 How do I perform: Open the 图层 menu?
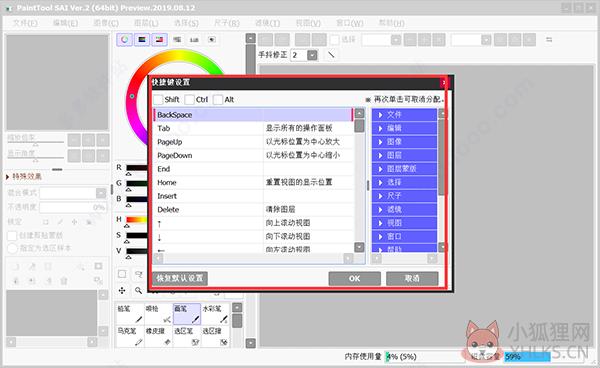point(146,23)
